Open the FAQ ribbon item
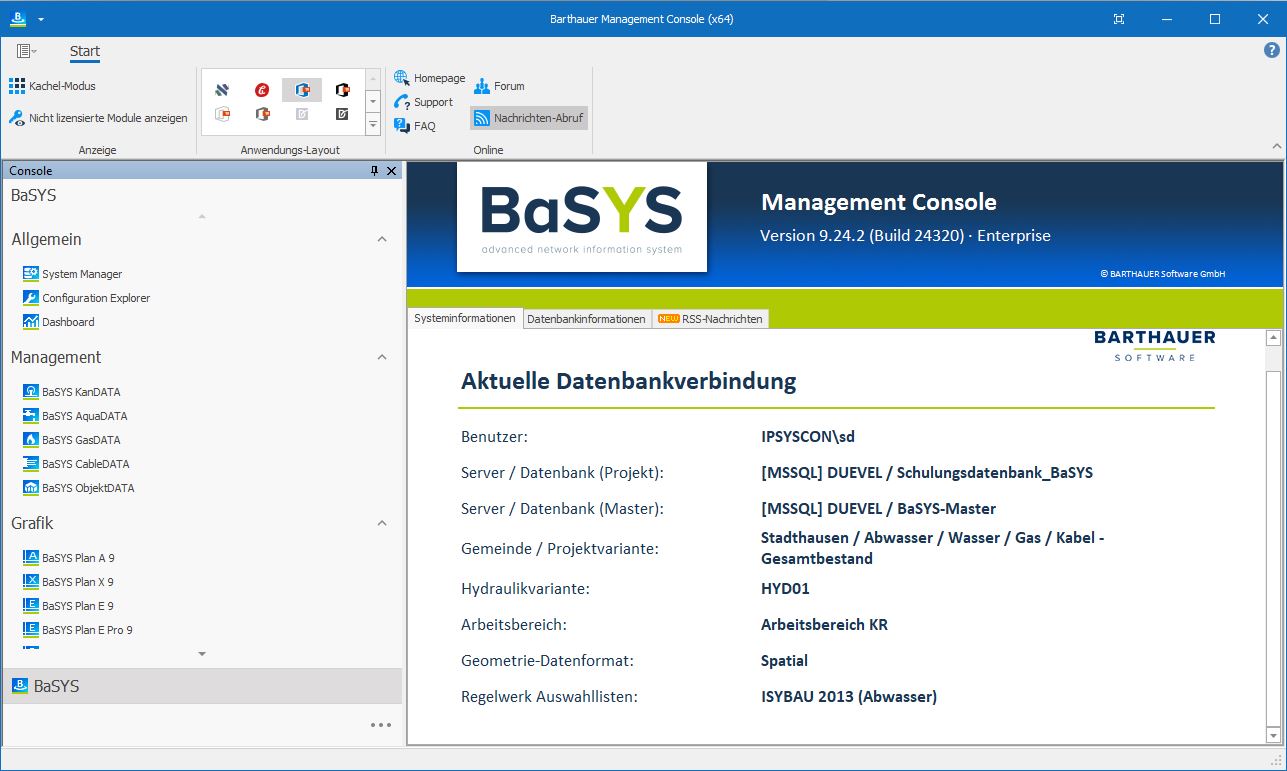 click(415, 126)
